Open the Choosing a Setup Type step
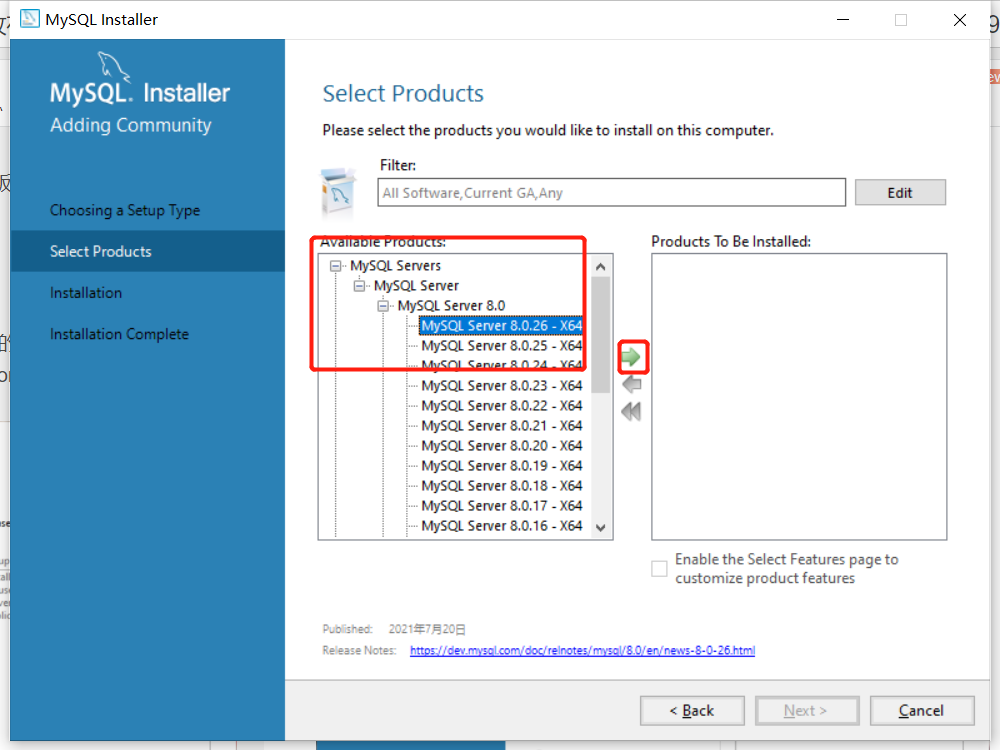The image size is (1000, 750). tap(125, 210)
